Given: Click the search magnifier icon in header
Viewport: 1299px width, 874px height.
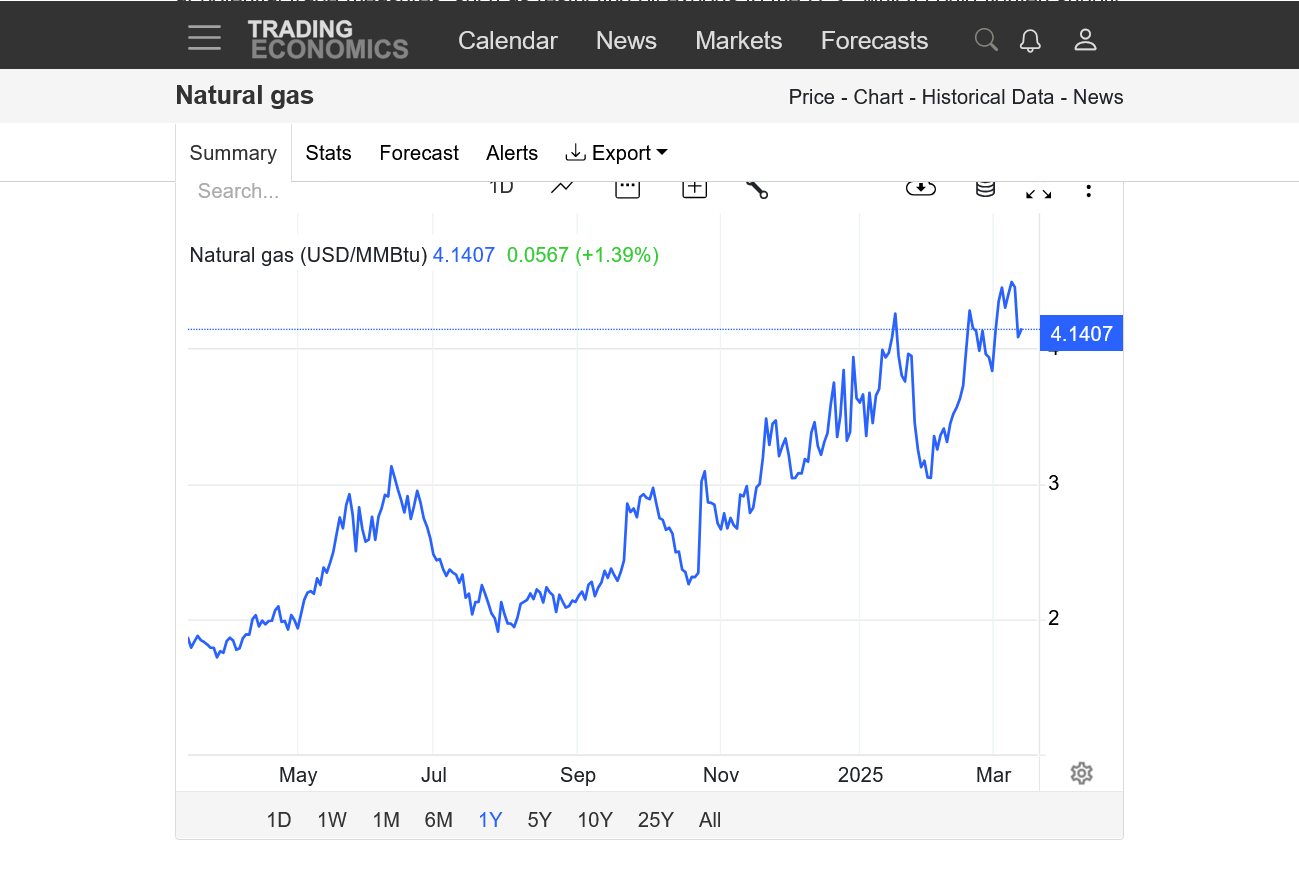Looking at the screenshot, I should pyautogui.click(x=986, y=40).
